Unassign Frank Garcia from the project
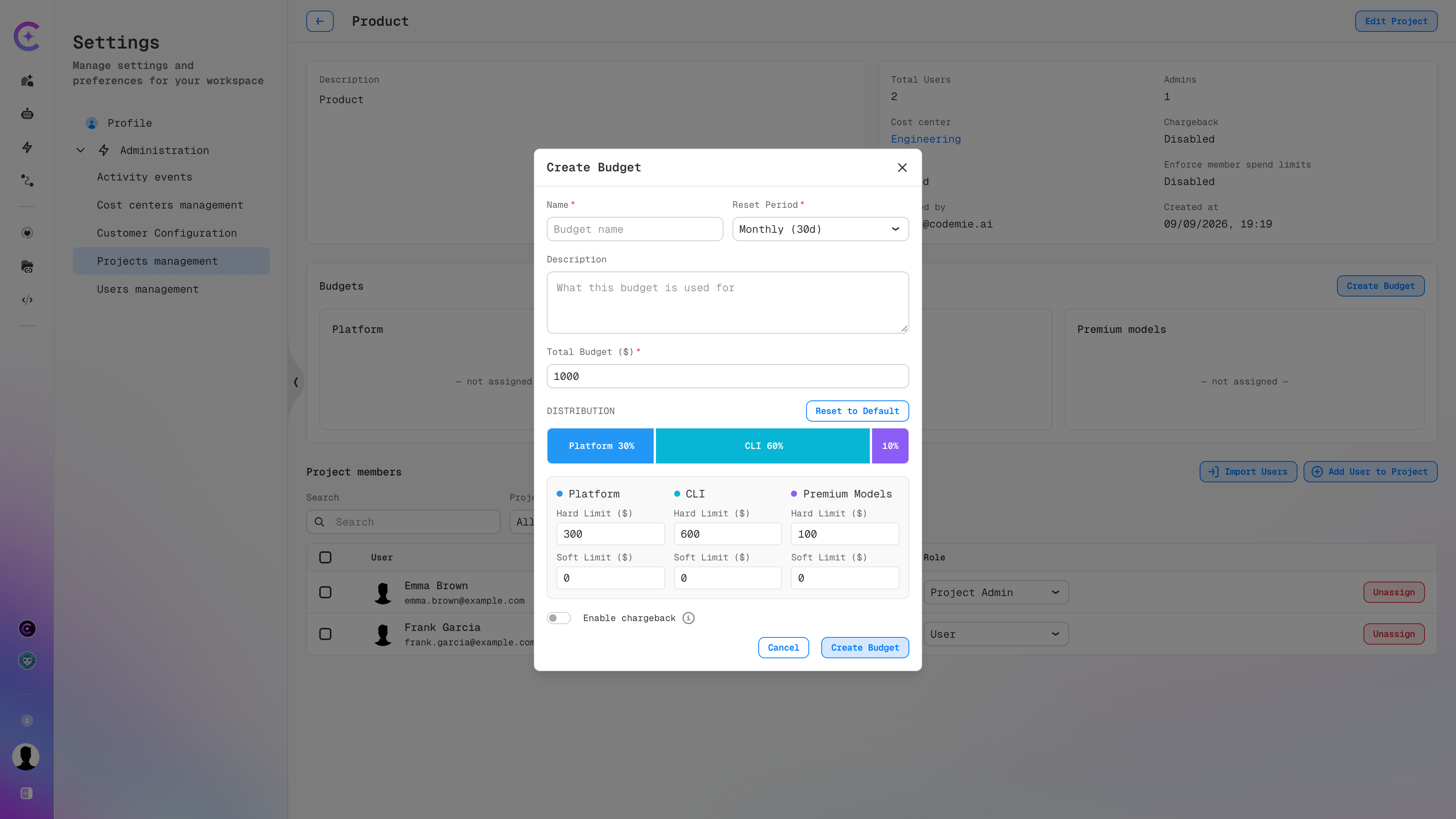Viewport: 1456px width, 819px height. coord(1394,634)
